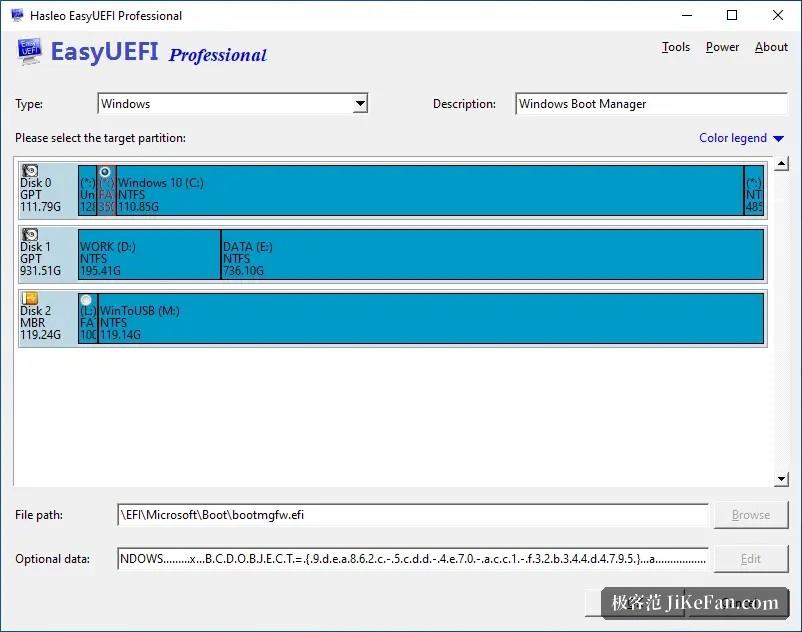Select the unallocated first partition on Disk 0
Screen dimensions: 802x632
(87, 190)
